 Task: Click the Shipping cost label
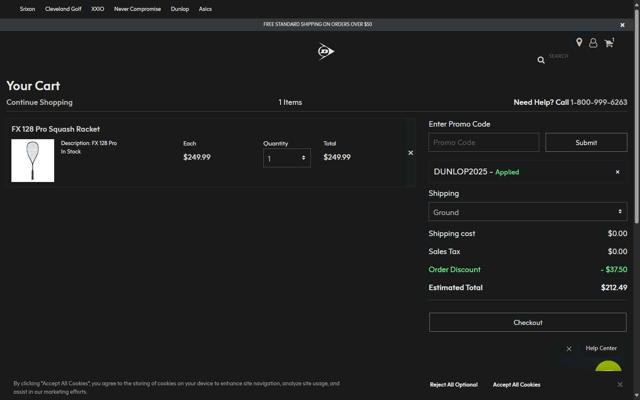(451, 233)
